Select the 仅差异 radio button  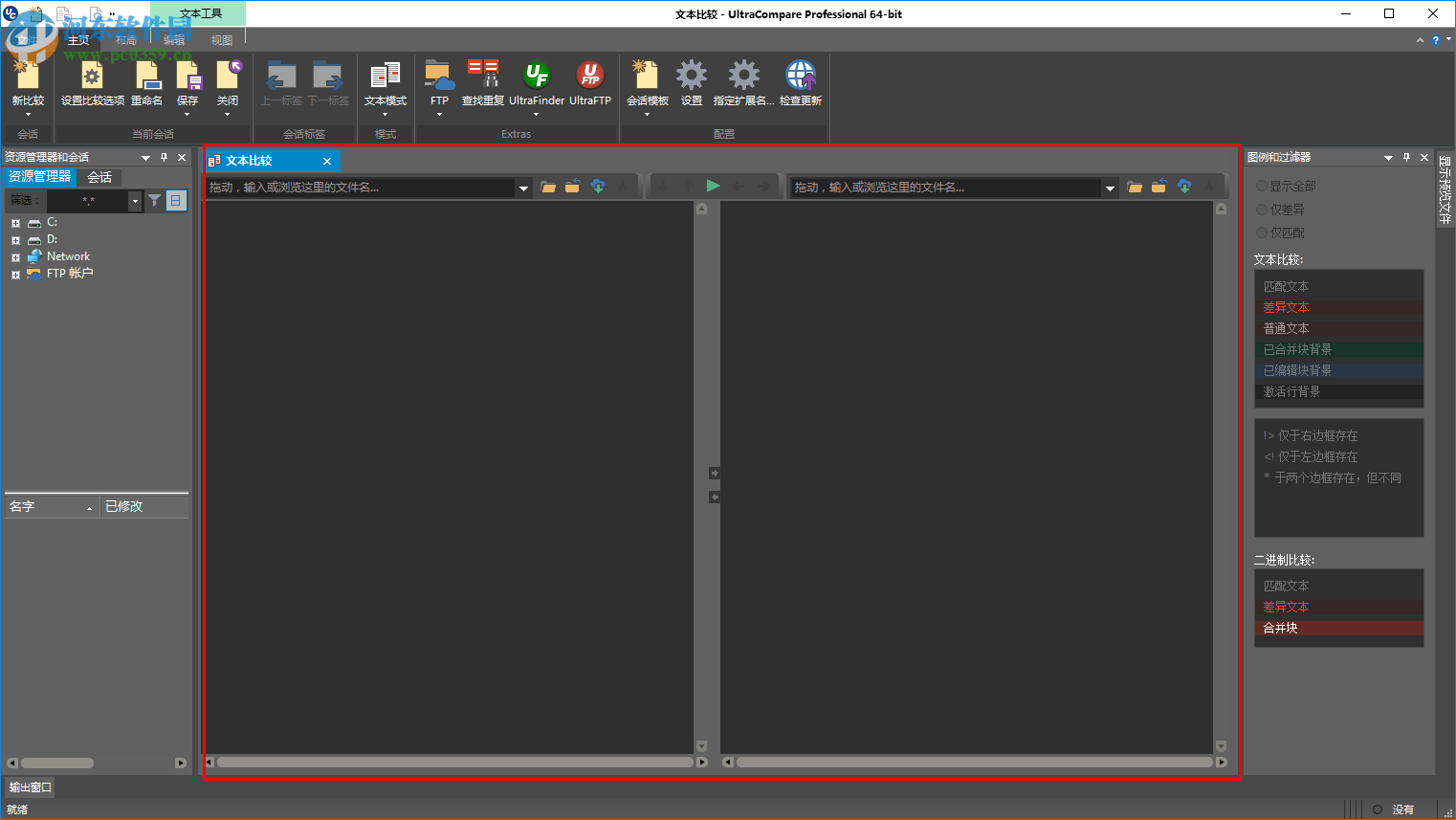pyautogui.click(x=1262, y=209)
